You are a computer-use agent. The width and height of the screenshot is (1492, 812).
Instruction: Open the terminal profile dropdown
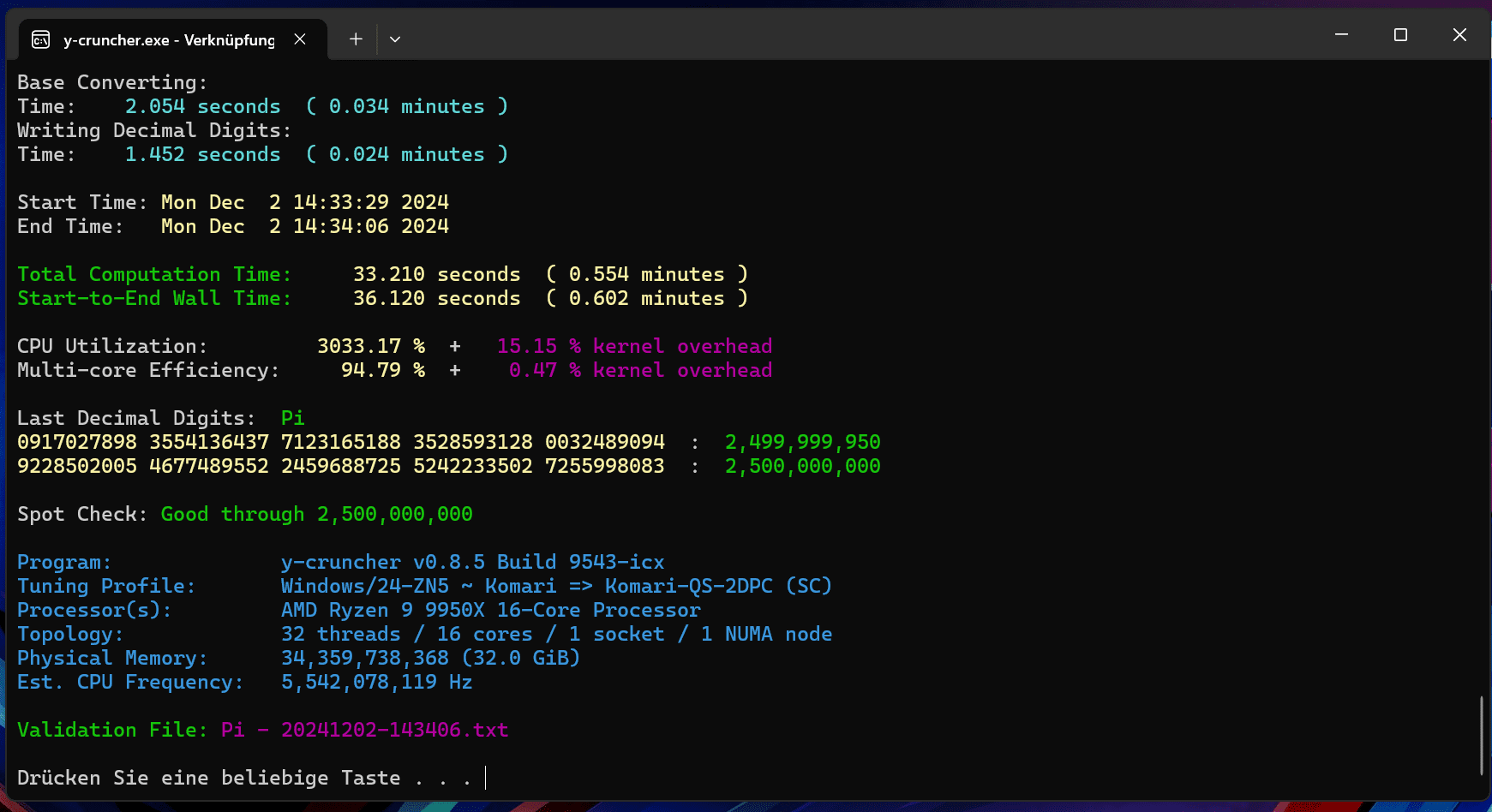click(395, 39)
